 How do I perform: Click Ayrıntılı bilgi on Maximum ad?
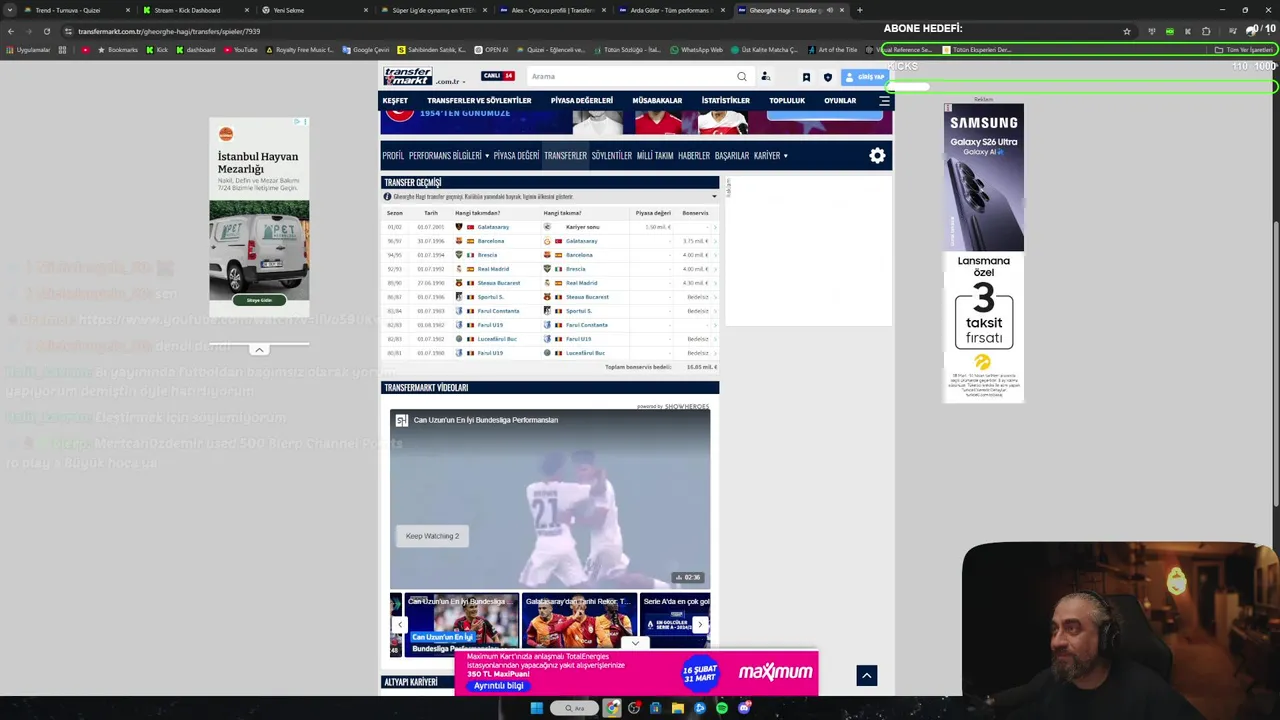pyautogui.click(x=498, y=686)
